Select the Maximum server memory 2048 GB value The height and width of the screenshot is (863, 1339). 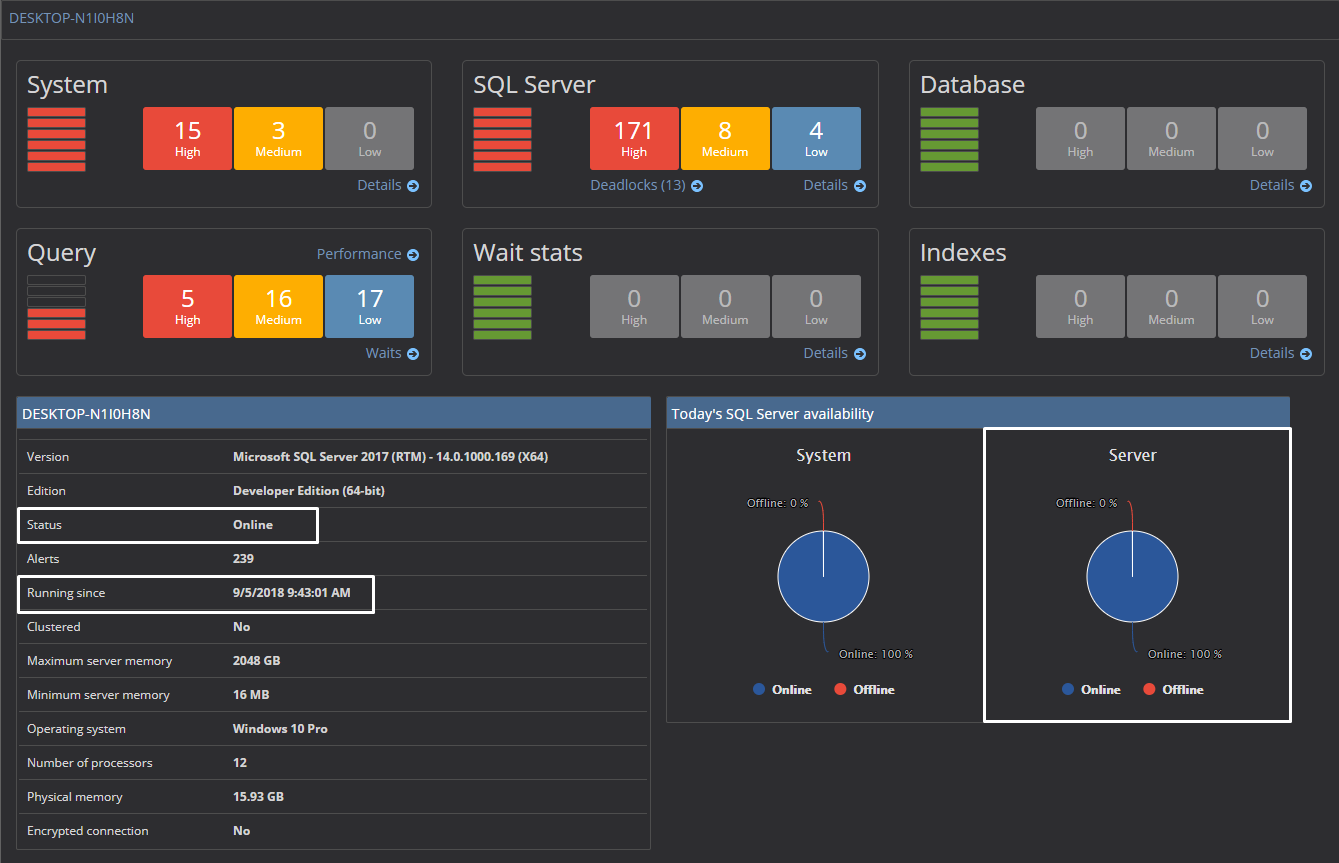(x=258, y=661)
